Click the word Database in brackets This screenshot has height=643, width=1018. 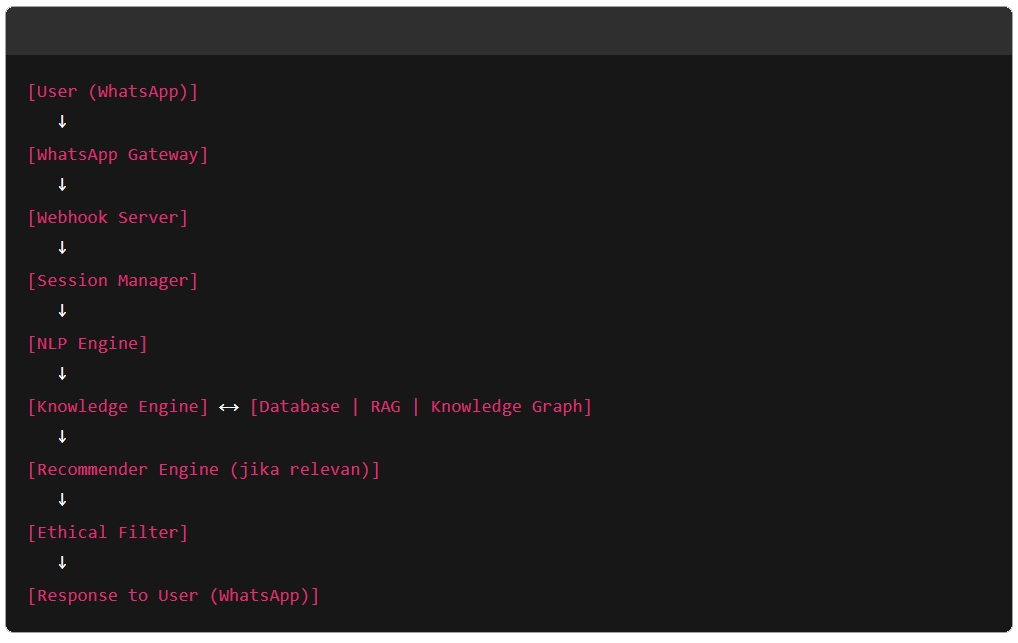click(299, 407)
